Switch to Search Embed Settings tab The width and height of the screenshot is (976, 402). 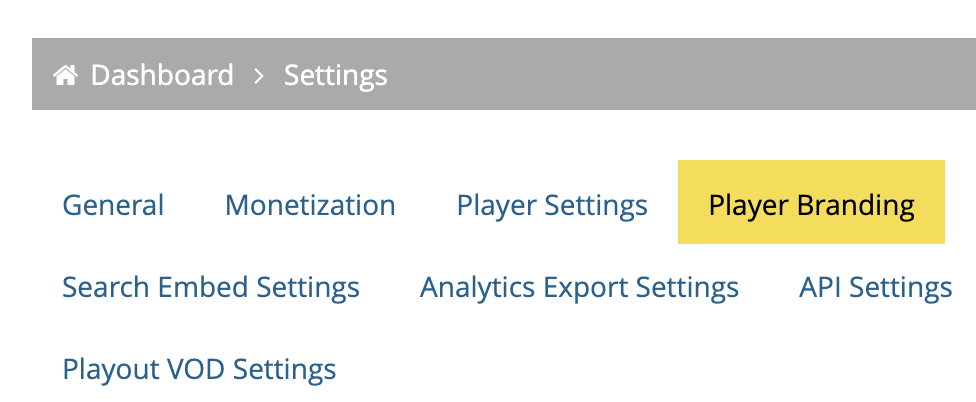click(211, 287)
